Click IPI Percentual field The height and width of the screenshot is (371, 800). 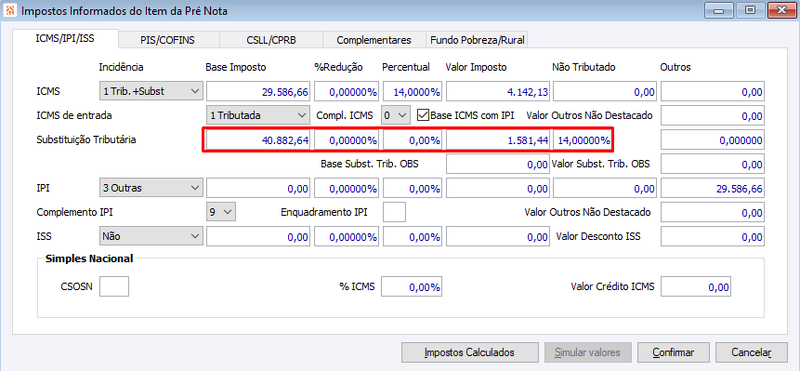412,188
